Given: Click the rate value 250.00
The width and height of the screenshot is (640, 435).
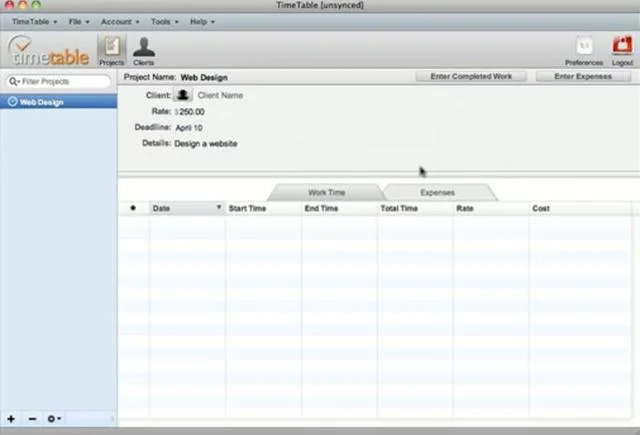Looking at the screenshot, I should pyautogui.click(x=190, y=111).
